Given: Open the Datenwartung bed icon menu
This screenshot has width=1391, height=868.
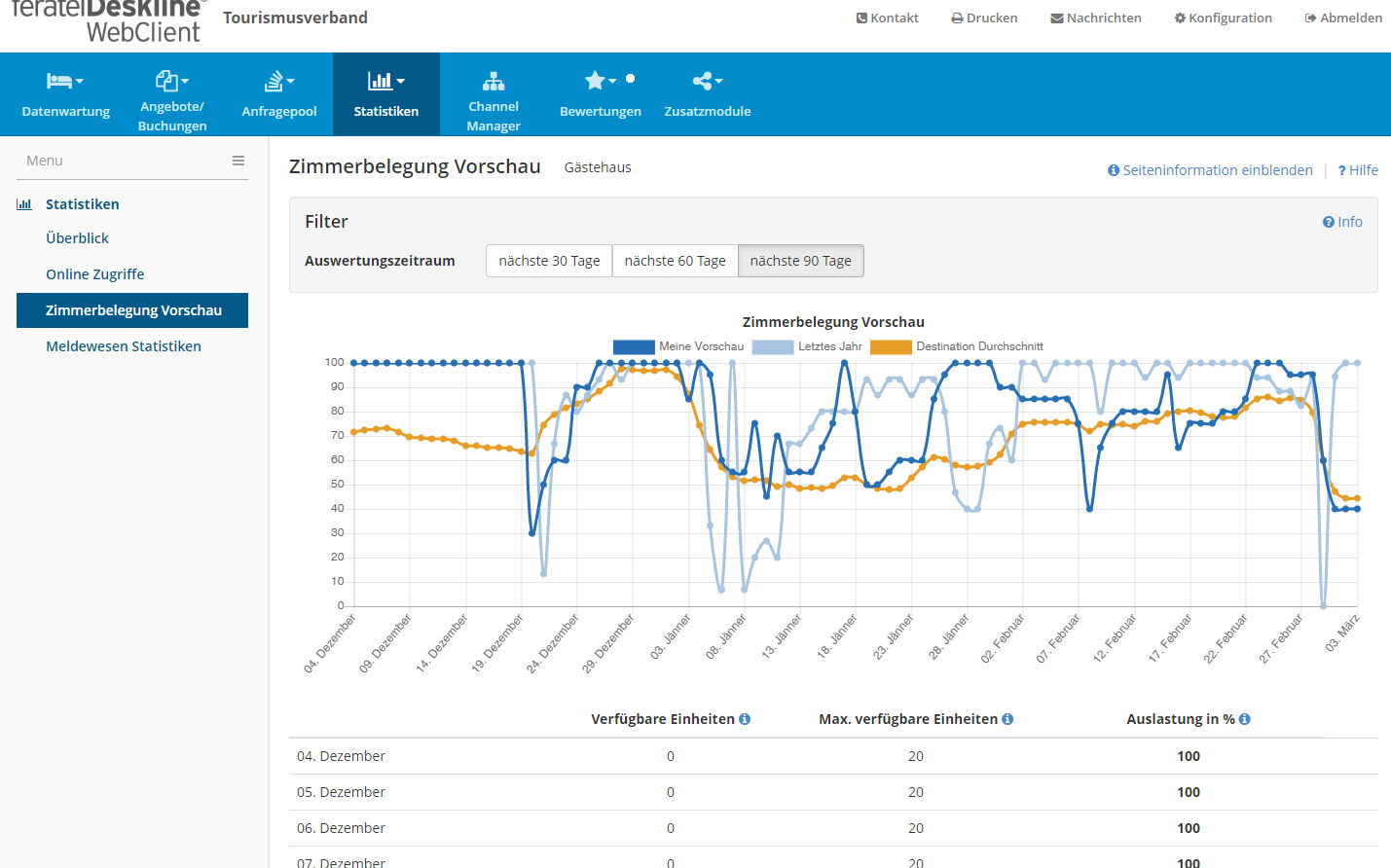Looking at the screenshot, I should point(64,81).
